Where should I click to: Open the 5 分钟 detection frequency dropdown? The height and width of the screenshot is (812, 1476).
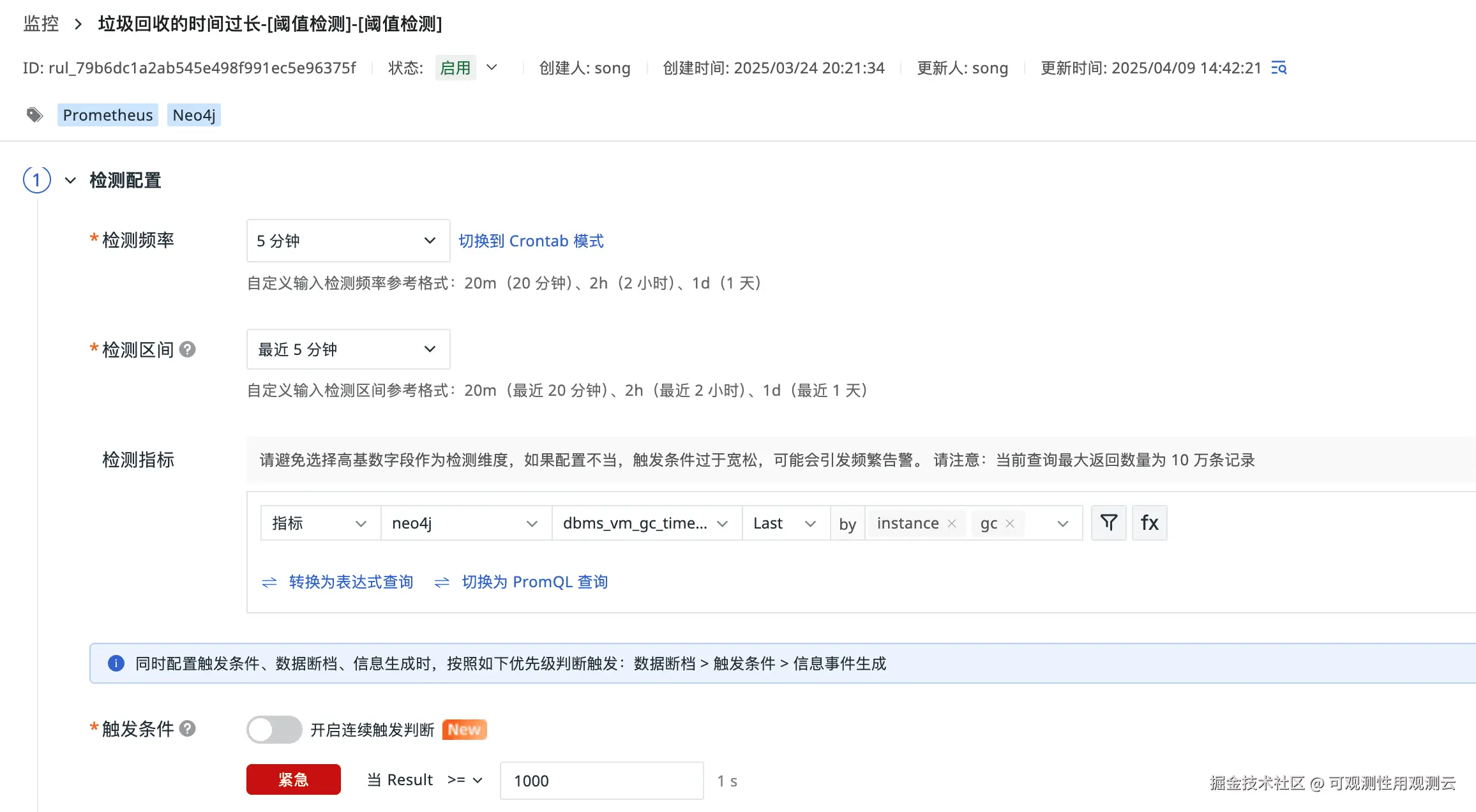(348, 241)
